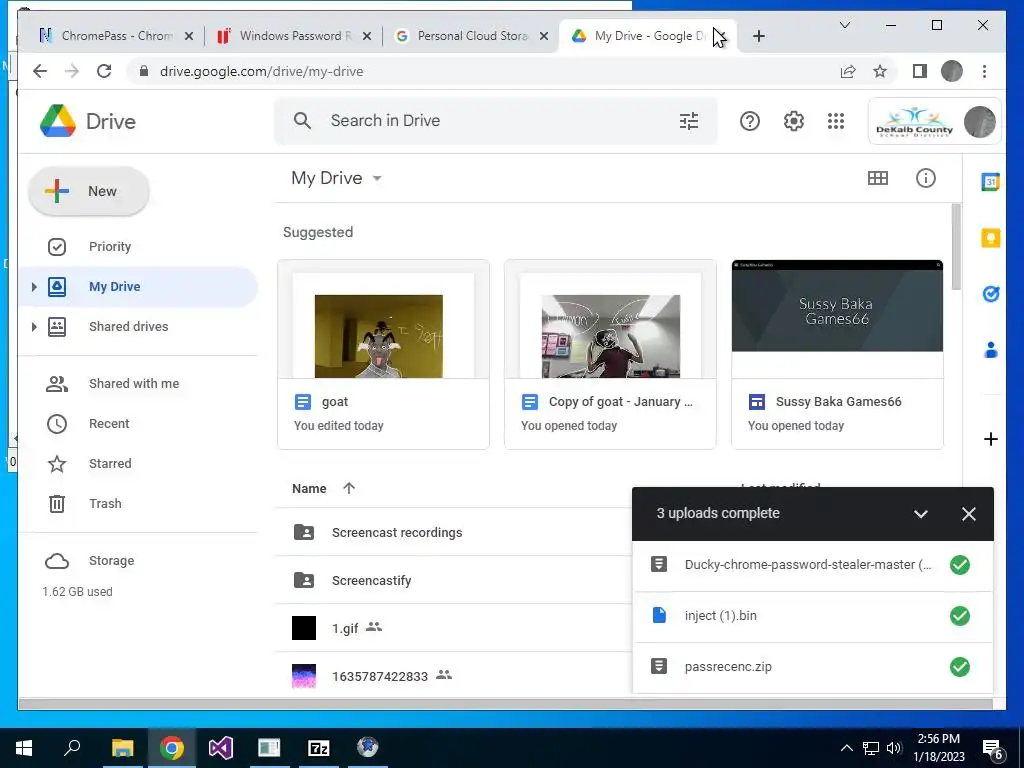1024x768 pixels.
Task: Sort by Name direction arrow
Action: 349,488
